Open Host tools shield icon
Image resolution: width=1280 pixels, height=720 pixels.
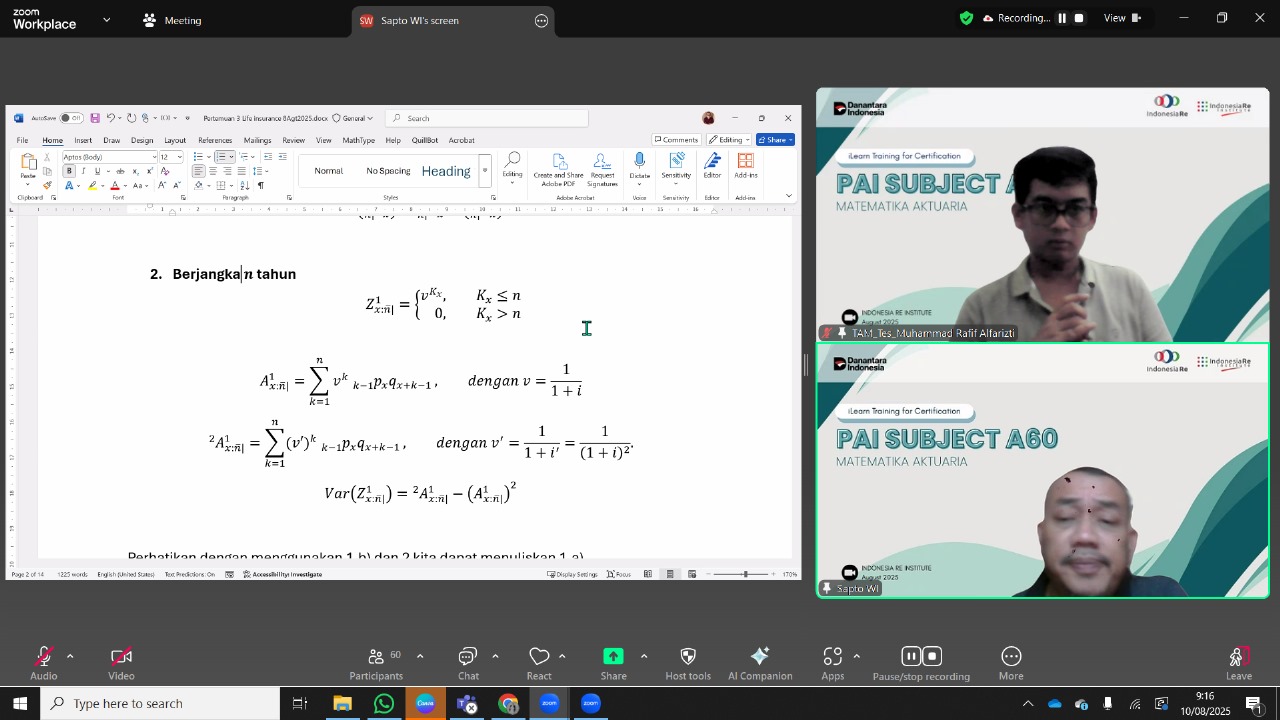(x=688, y=663)
